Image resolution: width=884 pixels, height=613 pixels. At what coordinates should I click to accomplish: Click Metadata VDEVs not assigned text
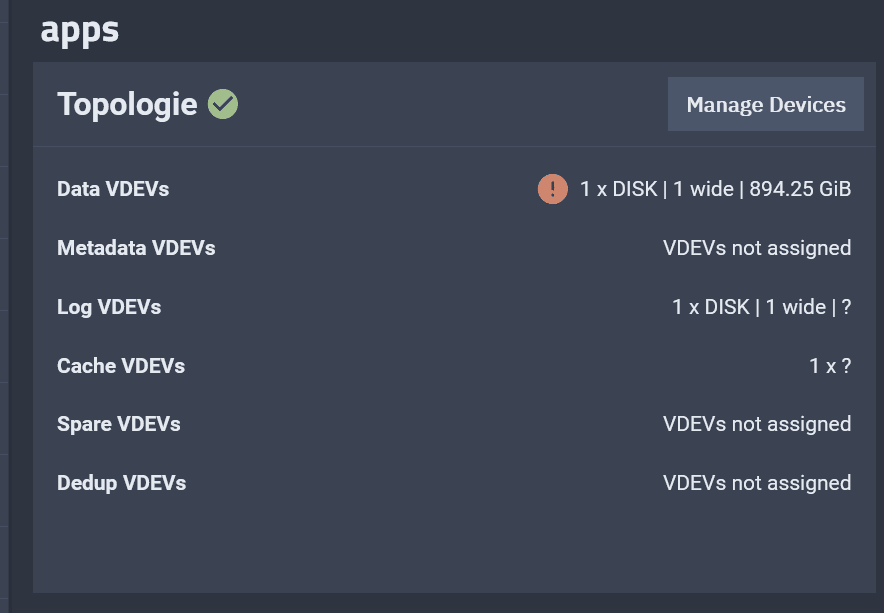[757, 248]
